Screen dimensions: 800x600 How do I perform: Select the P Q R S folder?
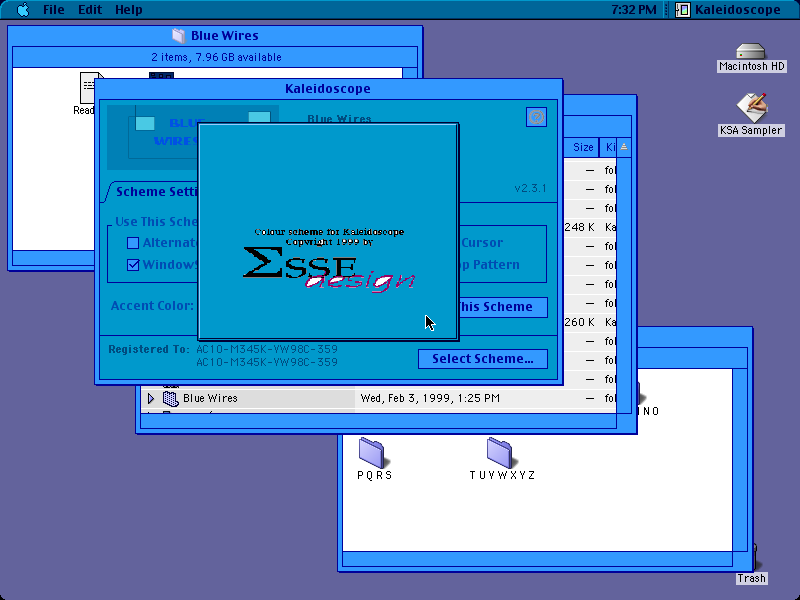tap(374, 453)
